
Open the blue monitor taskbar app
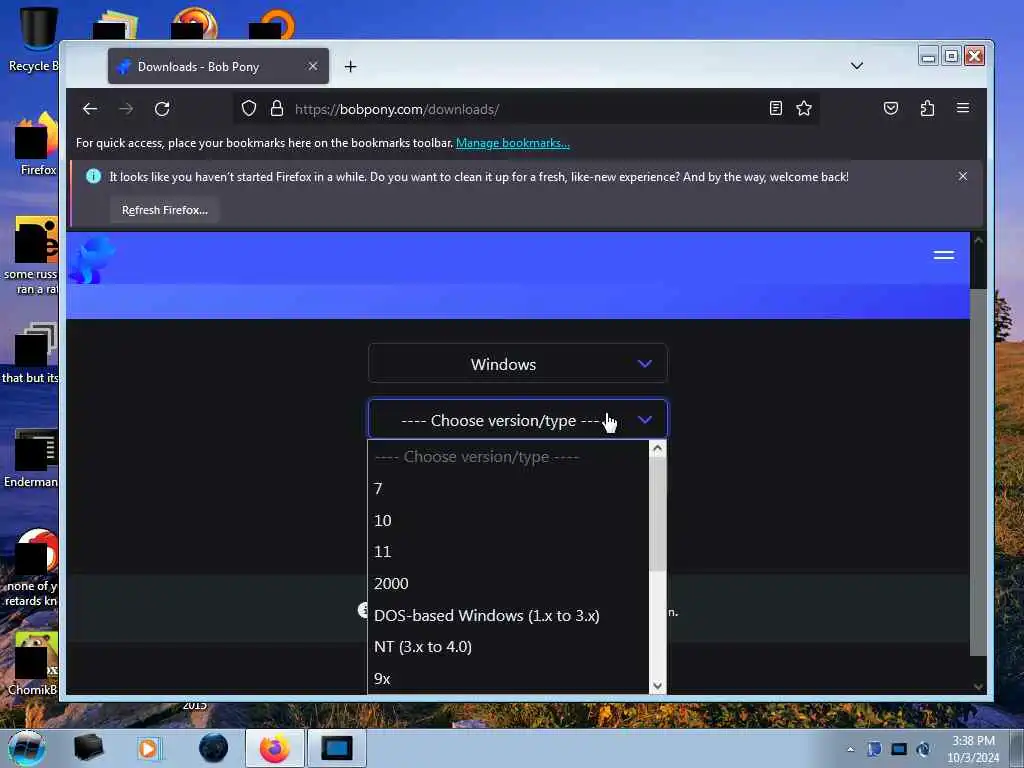pos(337,748)
